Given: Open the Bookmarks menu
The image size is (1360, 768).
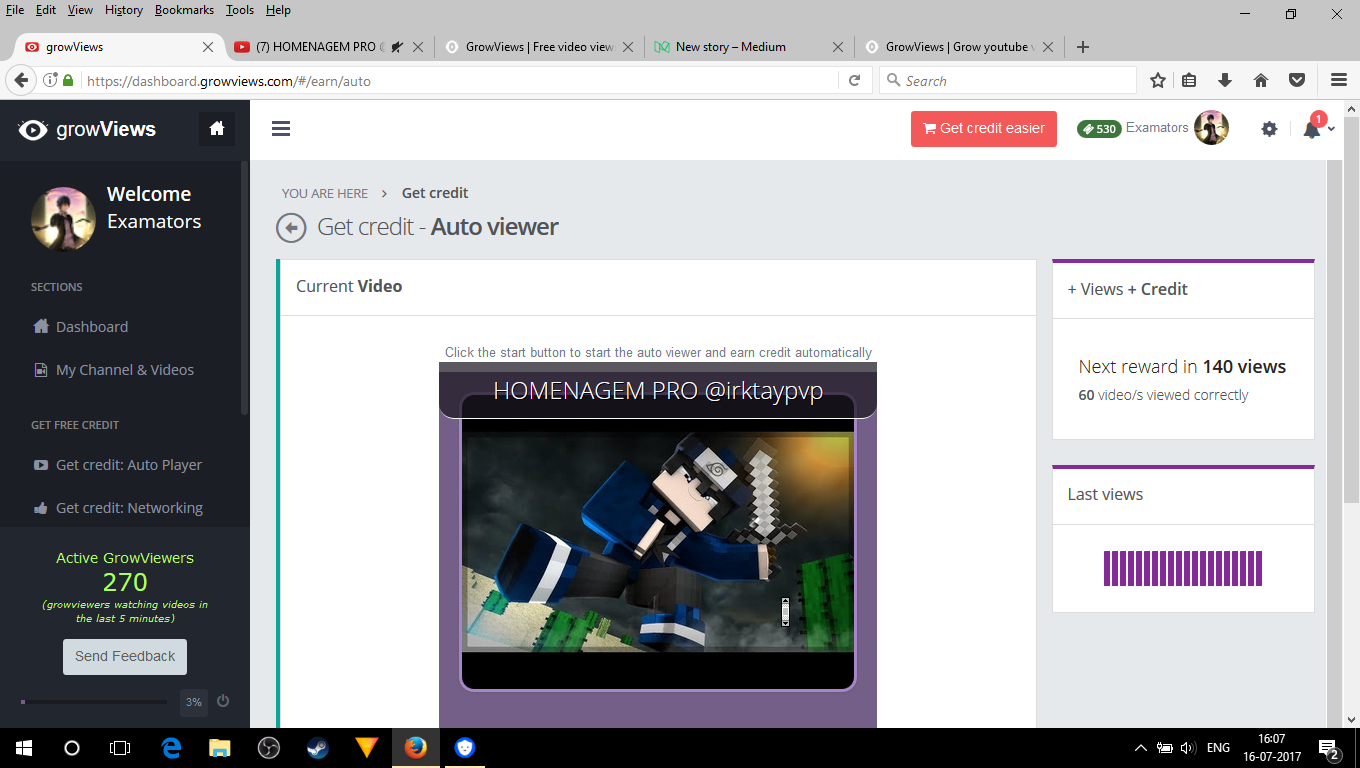Looking at the screenshot, I should click(185, 10).
